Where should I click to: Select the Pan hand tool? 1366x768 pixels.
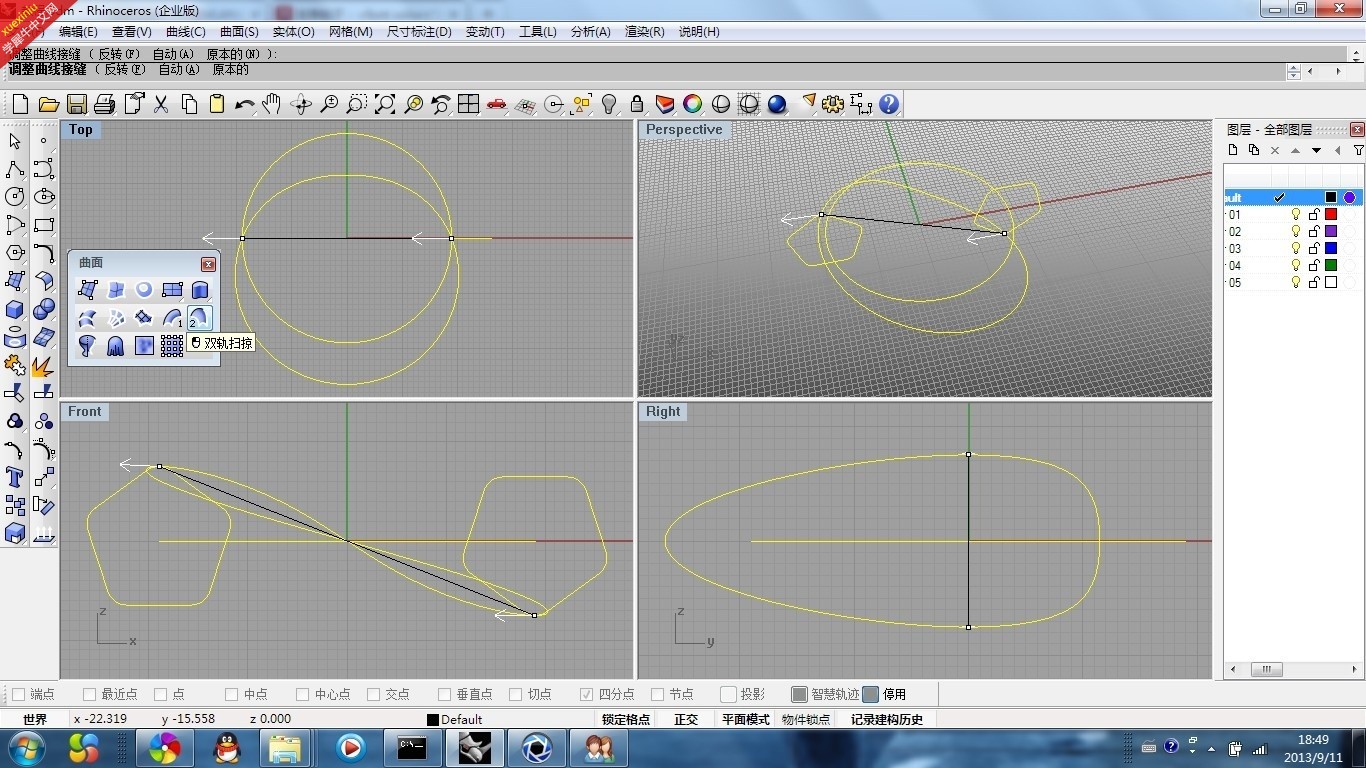click(272, 104)
